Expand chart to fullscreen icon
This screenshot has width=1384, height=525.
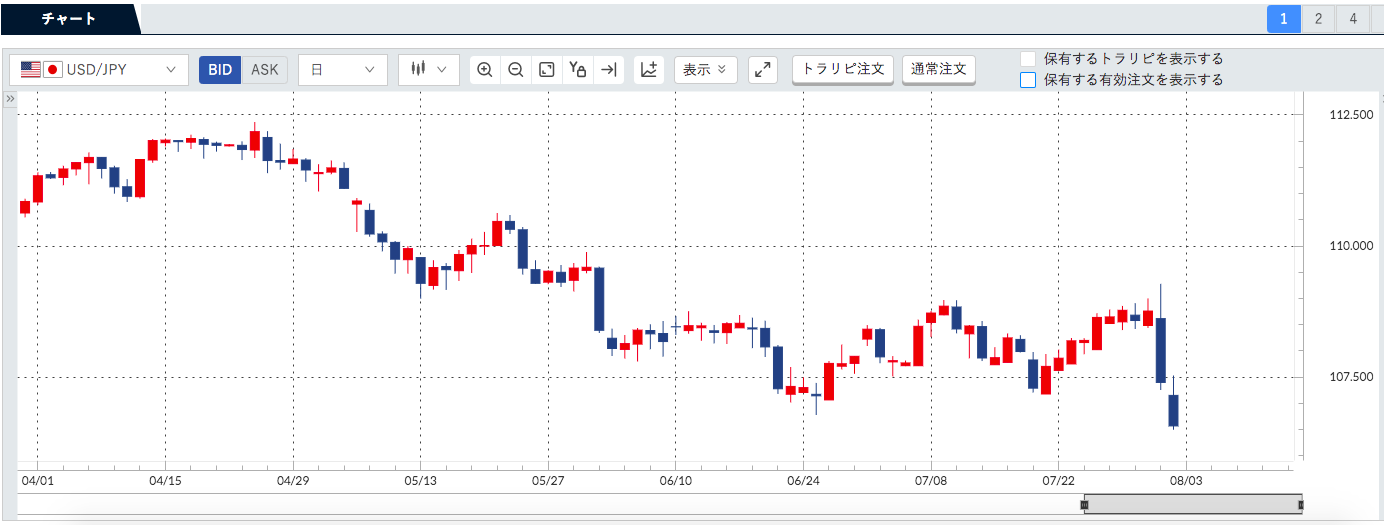tap(763, 70)
